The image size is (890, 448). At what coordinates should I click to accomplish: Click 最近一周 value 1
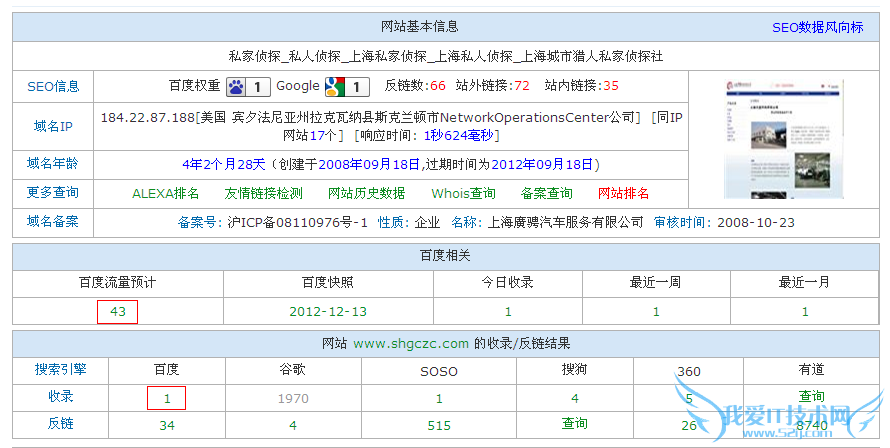(x=656, y=312)
